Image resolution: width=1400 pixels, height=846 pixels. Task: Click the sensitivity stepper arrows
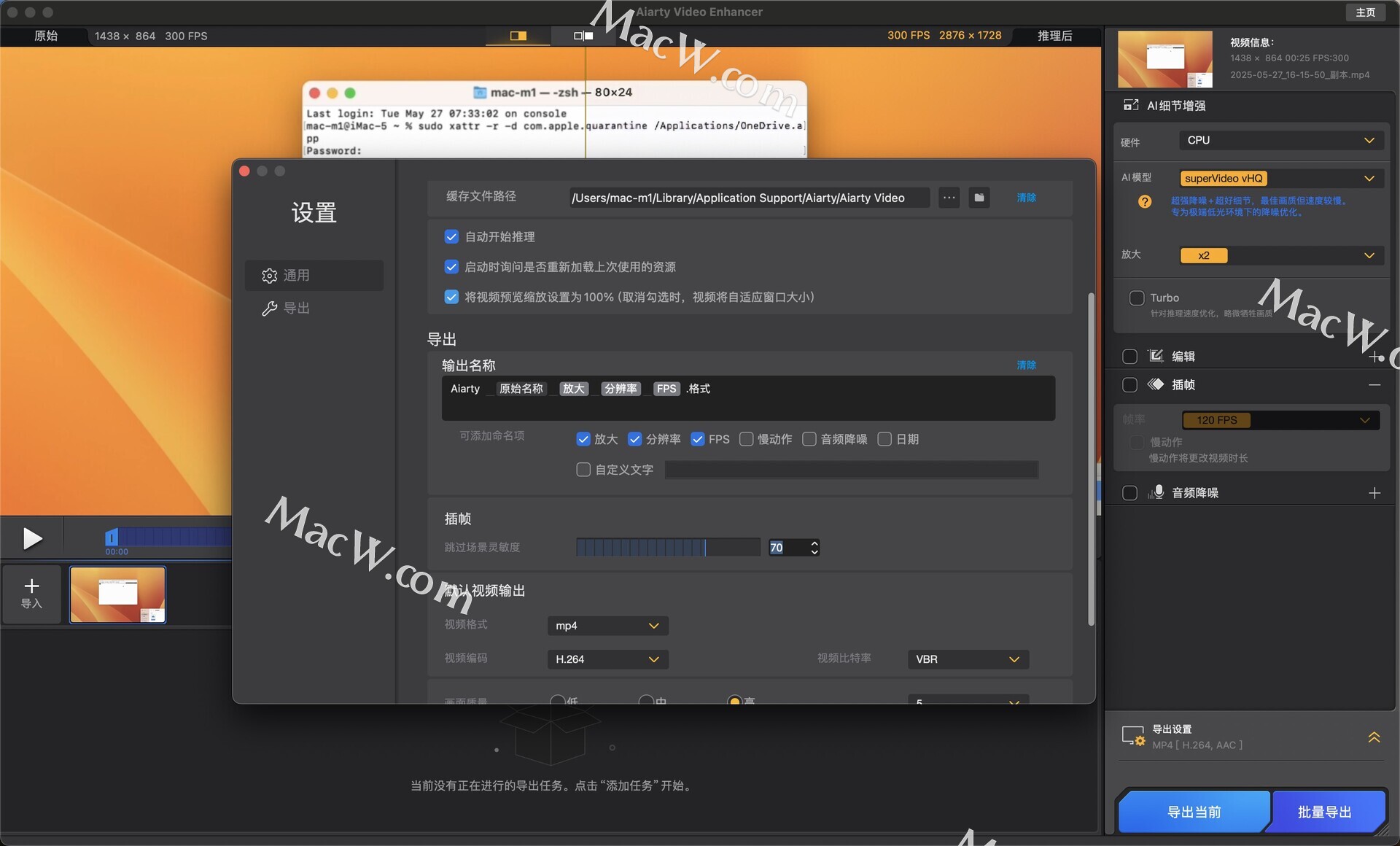(814, 547)
